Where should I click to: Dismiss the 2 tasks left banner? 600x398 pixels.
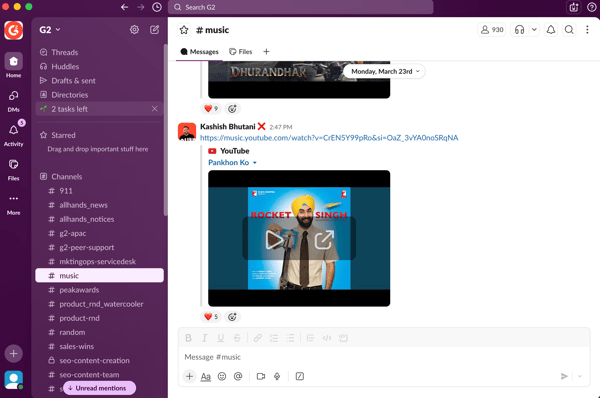[155, 109]
